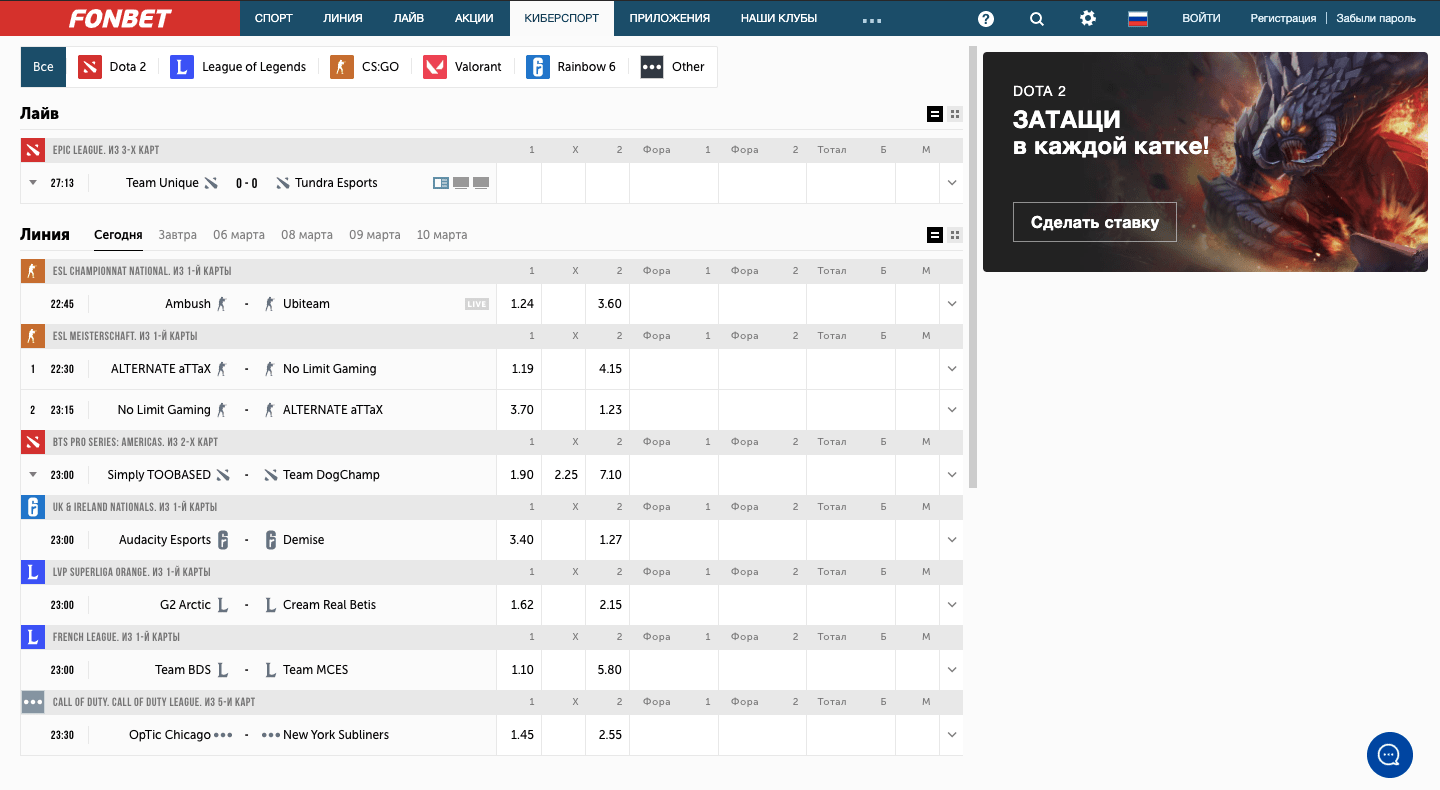Select the Все filter tab

pyautogui.click(x=43, y=67)
